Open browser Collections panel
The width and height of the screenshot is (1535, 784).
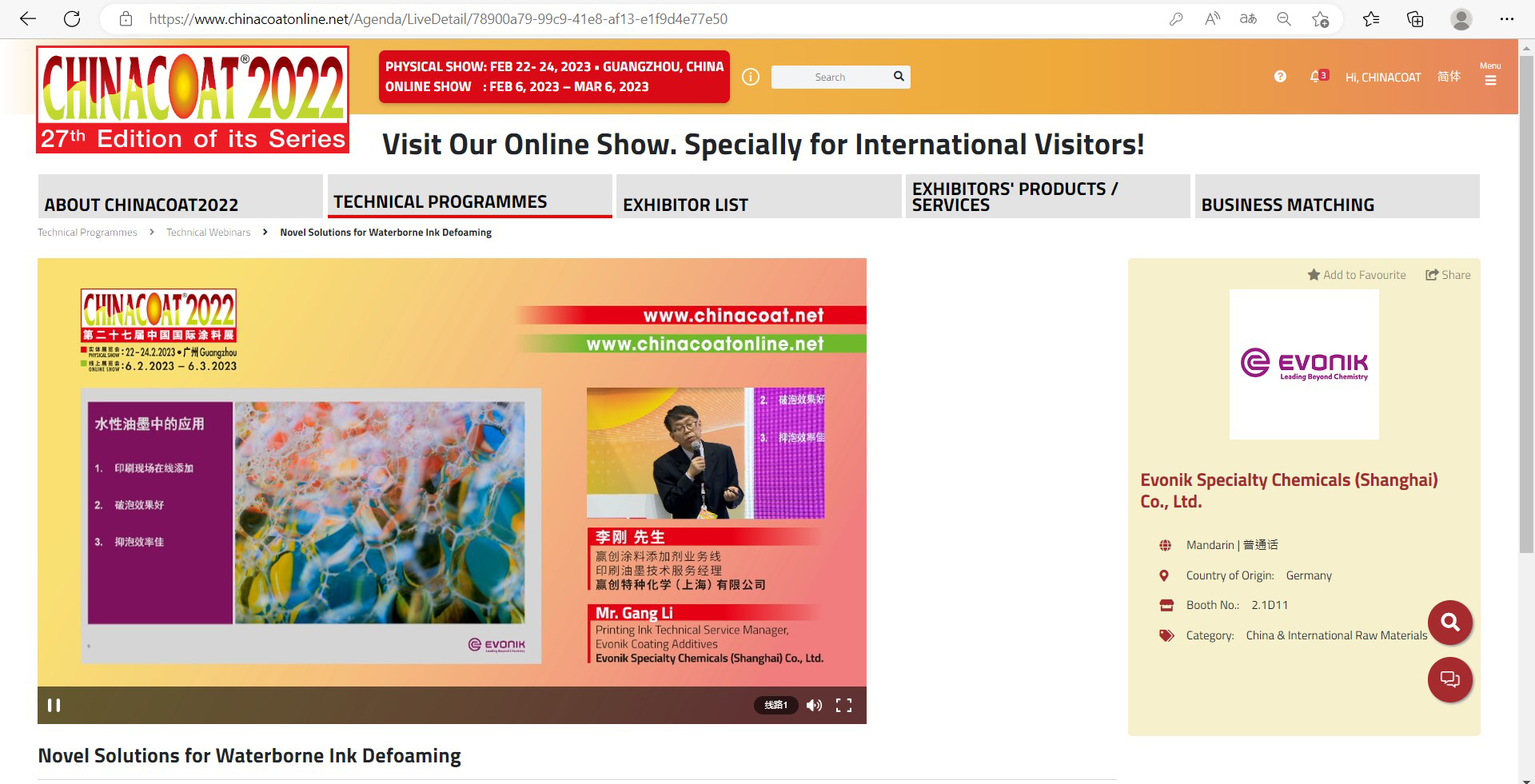pyautogui.click(x=1415, y=19)
